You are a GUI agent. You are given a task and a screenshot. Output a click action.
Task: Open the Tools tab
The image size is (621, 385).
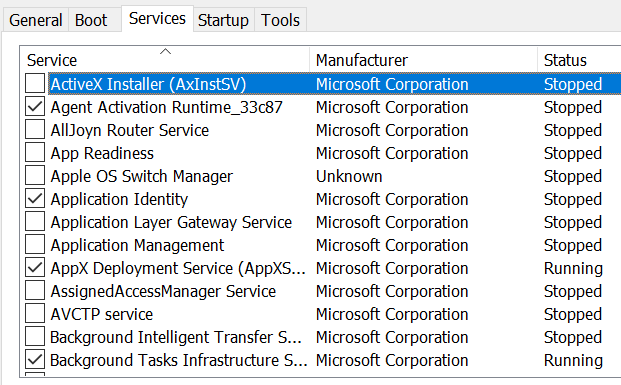coord(280,20)
